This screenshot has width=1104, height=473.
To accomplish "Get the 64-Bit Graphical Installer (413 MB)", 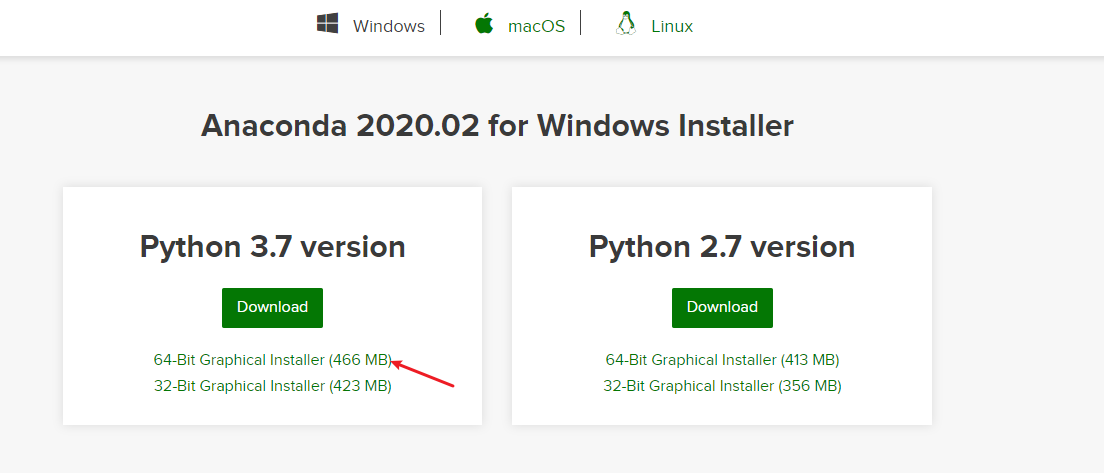I will point(722,359).
